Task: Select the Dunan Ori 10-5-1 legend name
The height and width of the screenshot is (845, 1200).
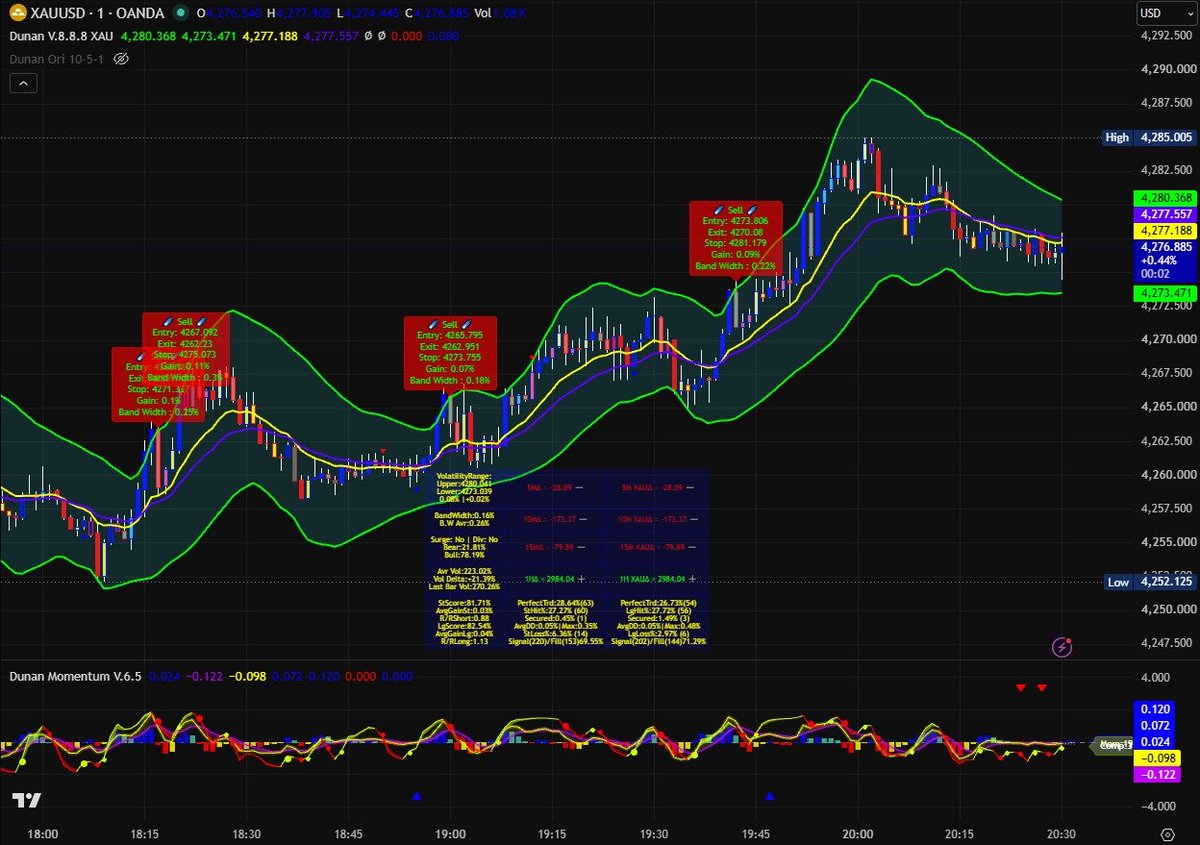Action: (57, 59)
